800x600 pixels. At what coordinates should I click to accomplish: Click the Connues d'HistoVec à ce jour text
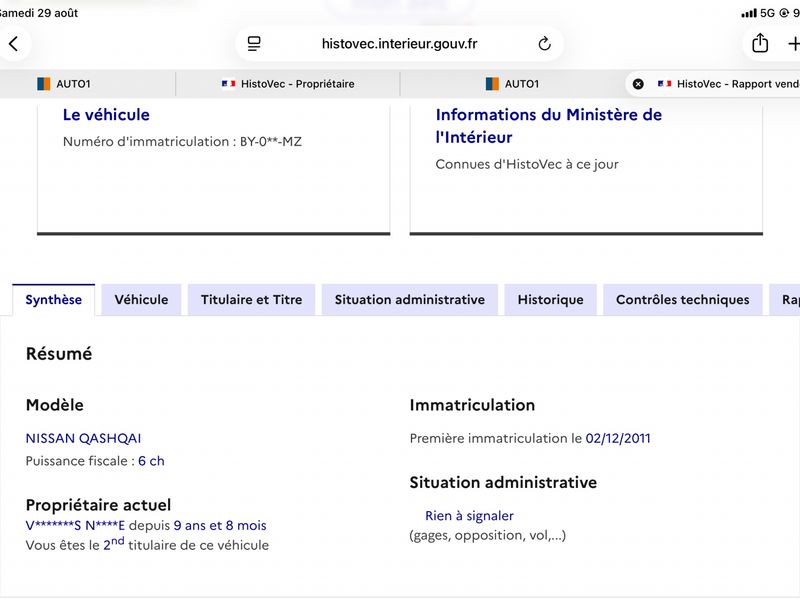(x=527, y=164)
